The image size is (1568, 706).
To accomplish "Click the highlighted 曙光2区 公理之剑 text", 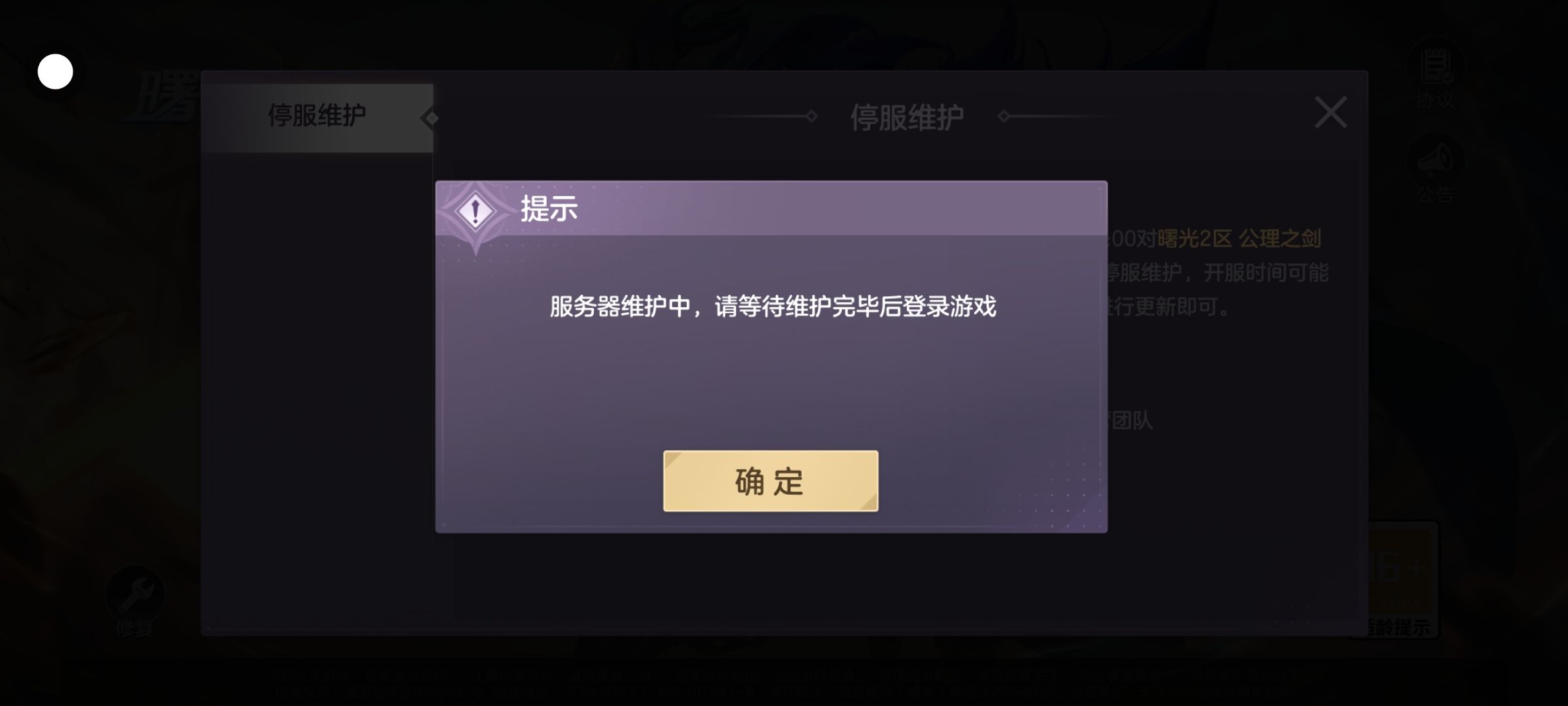I will click(x=1239, y=239).
